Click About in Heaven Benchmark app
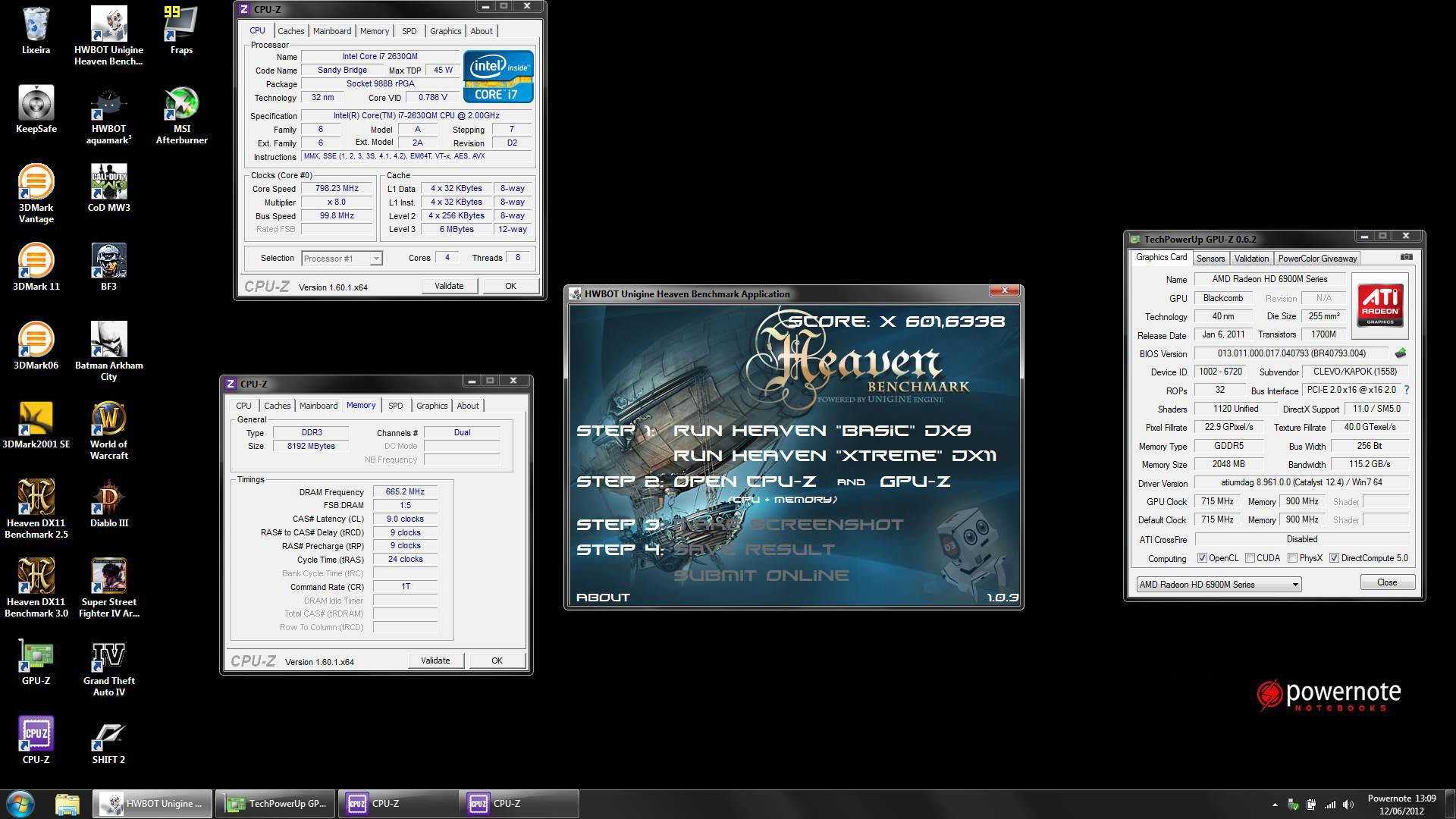The height and width of the screenshot is (819, 1456). click(603, 598)
